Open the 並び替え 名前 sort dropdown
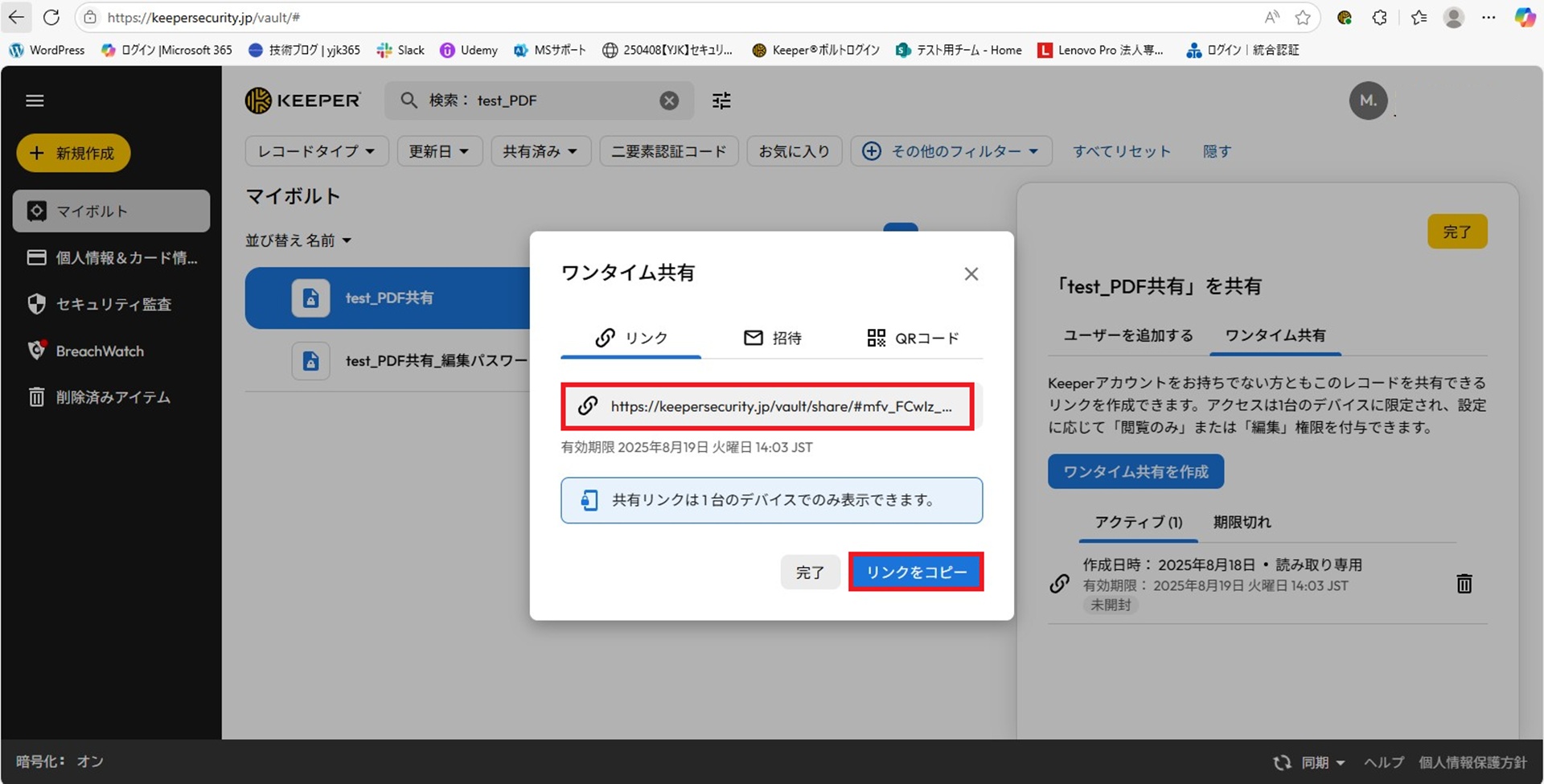 (298, 240)
